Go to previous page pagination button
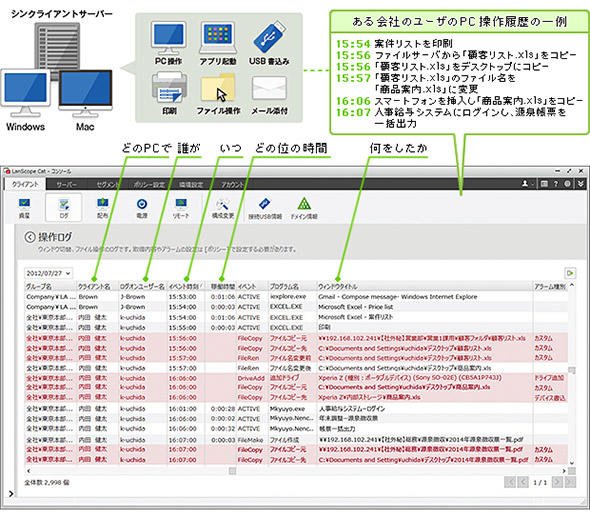Screen dimensions: 590x519 [523, 482]
